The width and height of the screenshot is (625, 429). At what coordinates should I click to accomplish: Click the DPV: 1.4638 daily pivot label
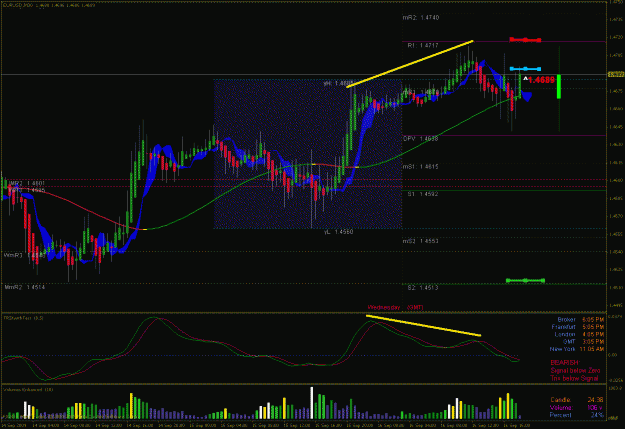pyautogui.click(x=421, y=139)
